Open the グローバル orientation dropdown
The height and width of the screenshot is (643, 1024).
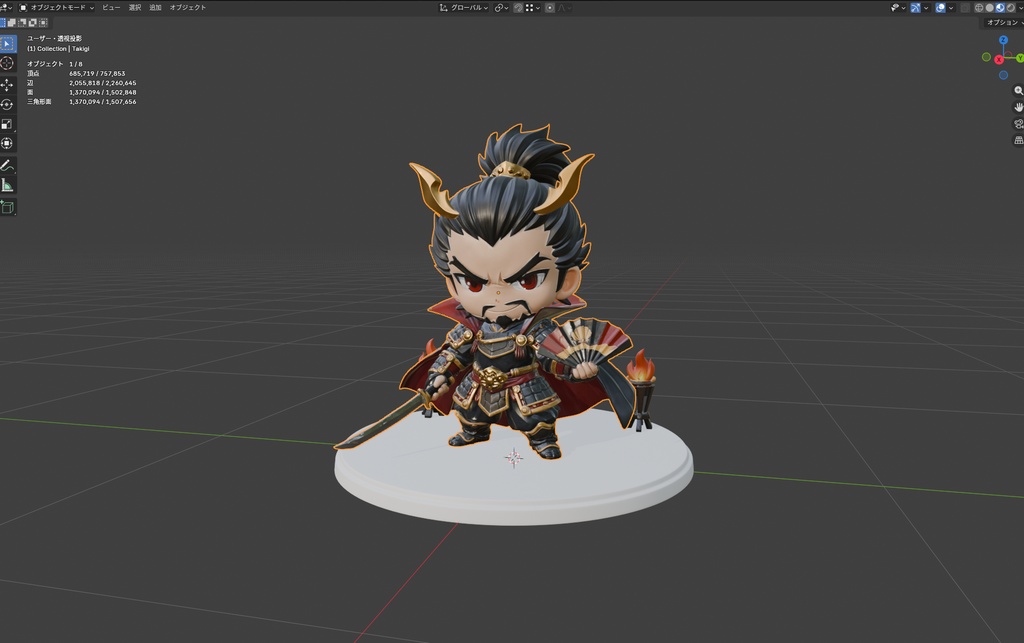[x=464, y=8]
